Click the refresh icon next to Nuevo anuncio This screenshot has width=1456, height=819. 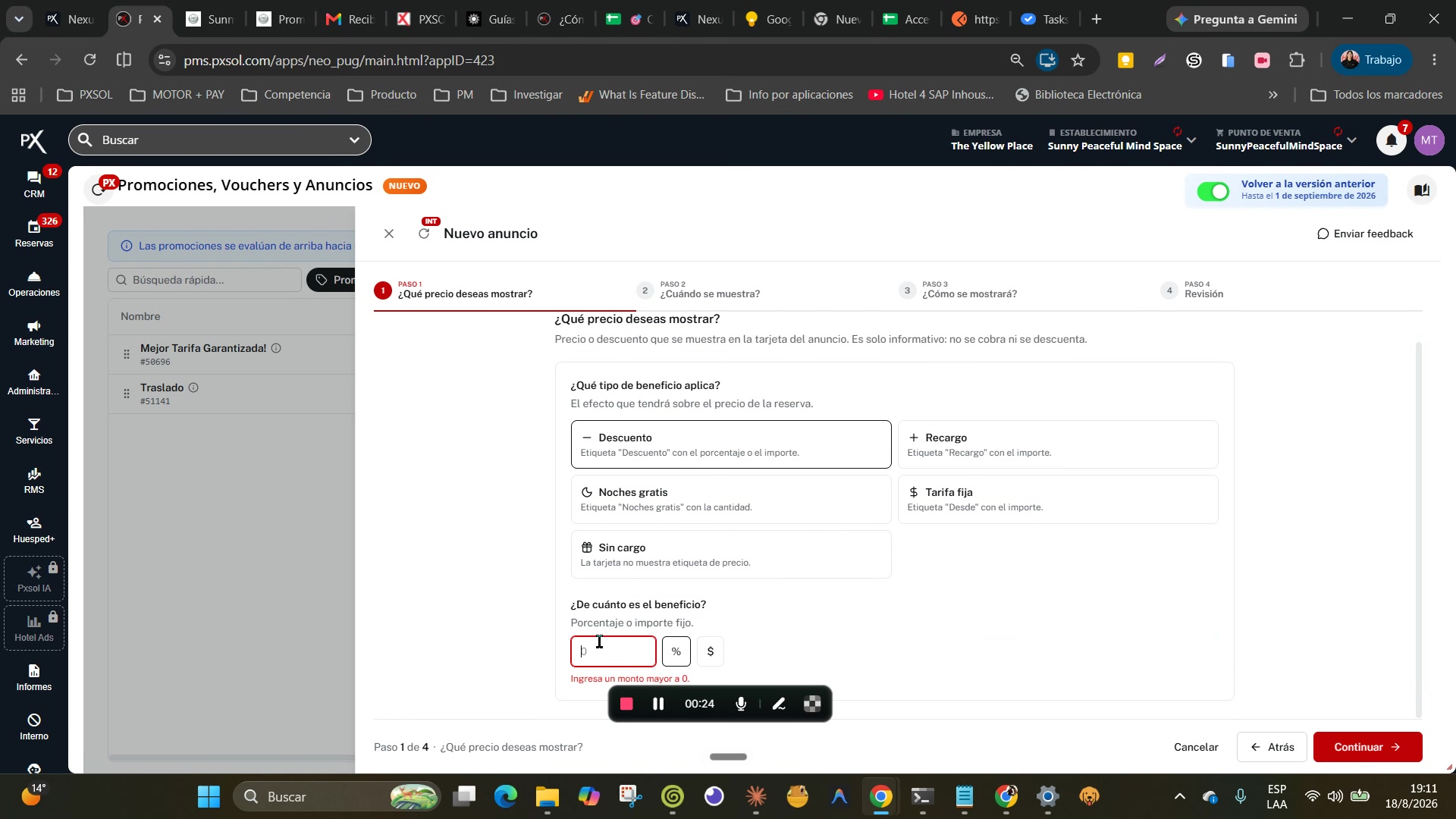click(425, 234)
